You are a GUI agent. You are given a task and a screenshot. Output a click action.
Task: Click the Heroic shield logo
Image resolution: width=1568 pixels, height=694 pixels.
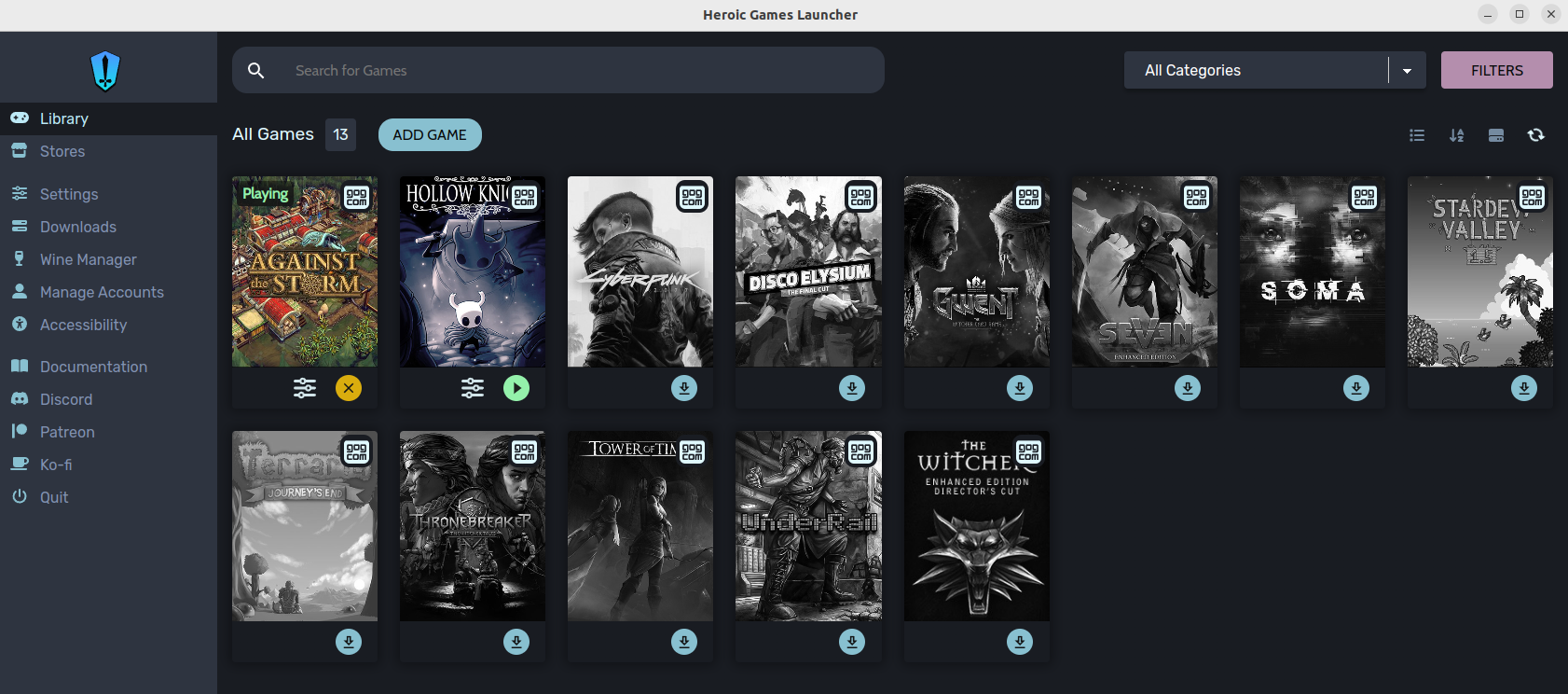[x=105, y=71]
